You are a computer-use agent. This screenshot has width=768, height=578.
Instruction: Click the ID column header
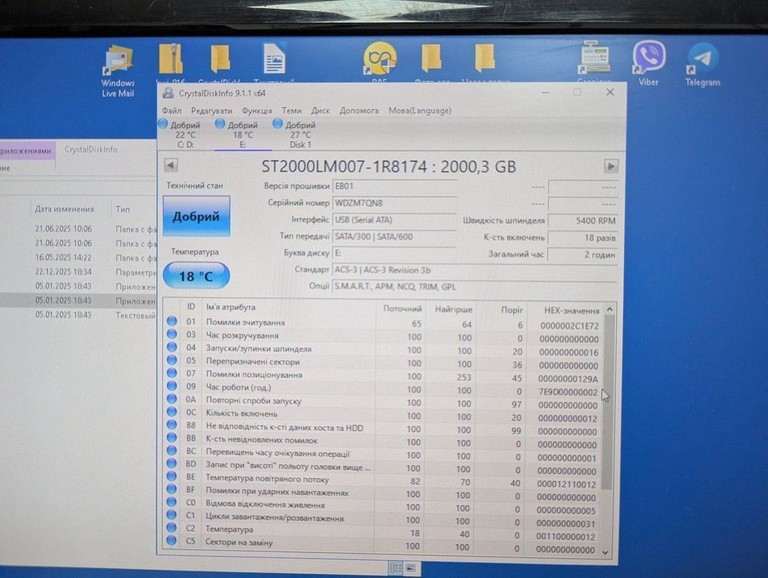point(191,307)
